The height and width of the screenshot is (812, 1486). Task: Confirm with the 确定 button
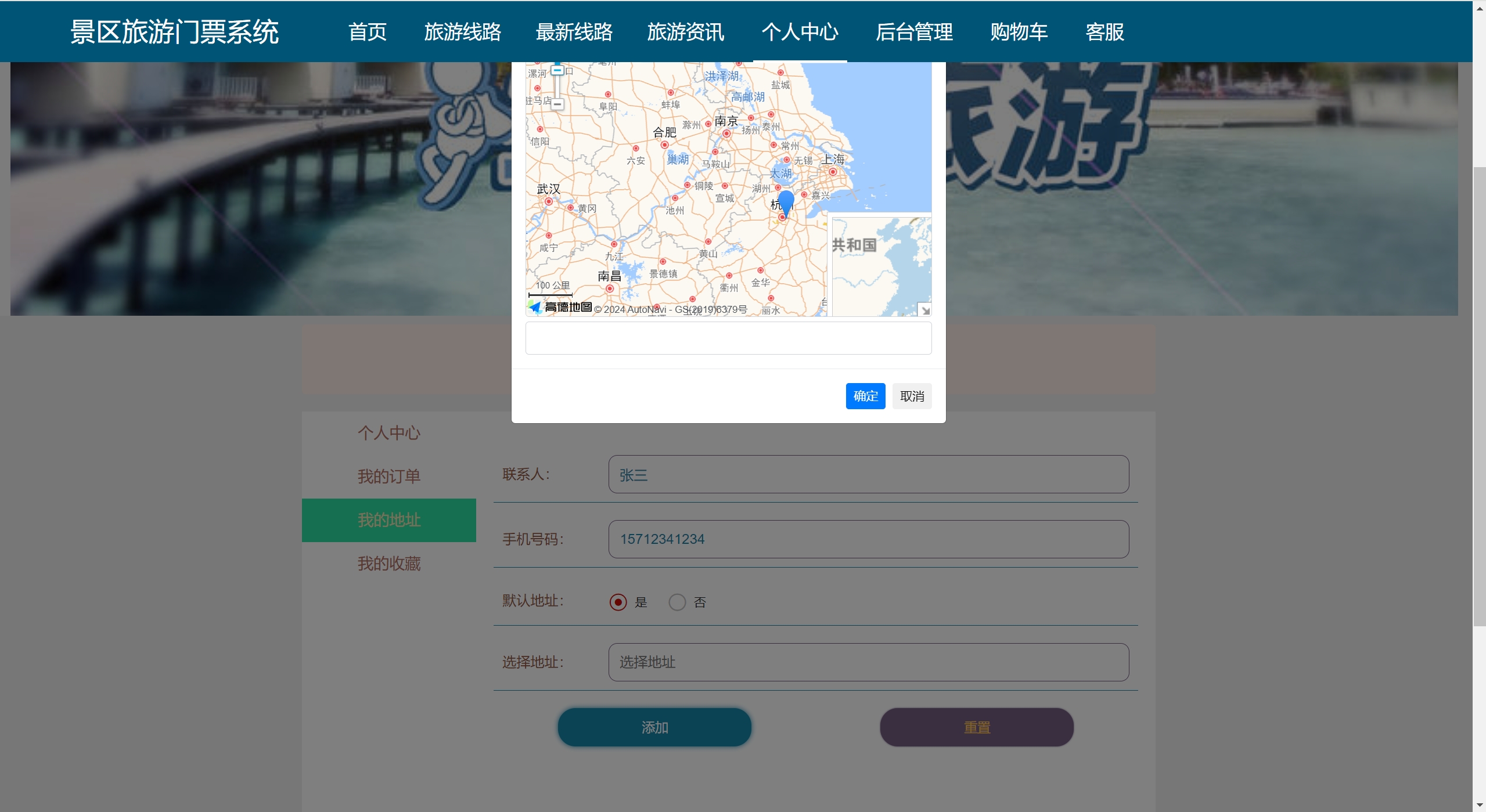coord(865,396)
